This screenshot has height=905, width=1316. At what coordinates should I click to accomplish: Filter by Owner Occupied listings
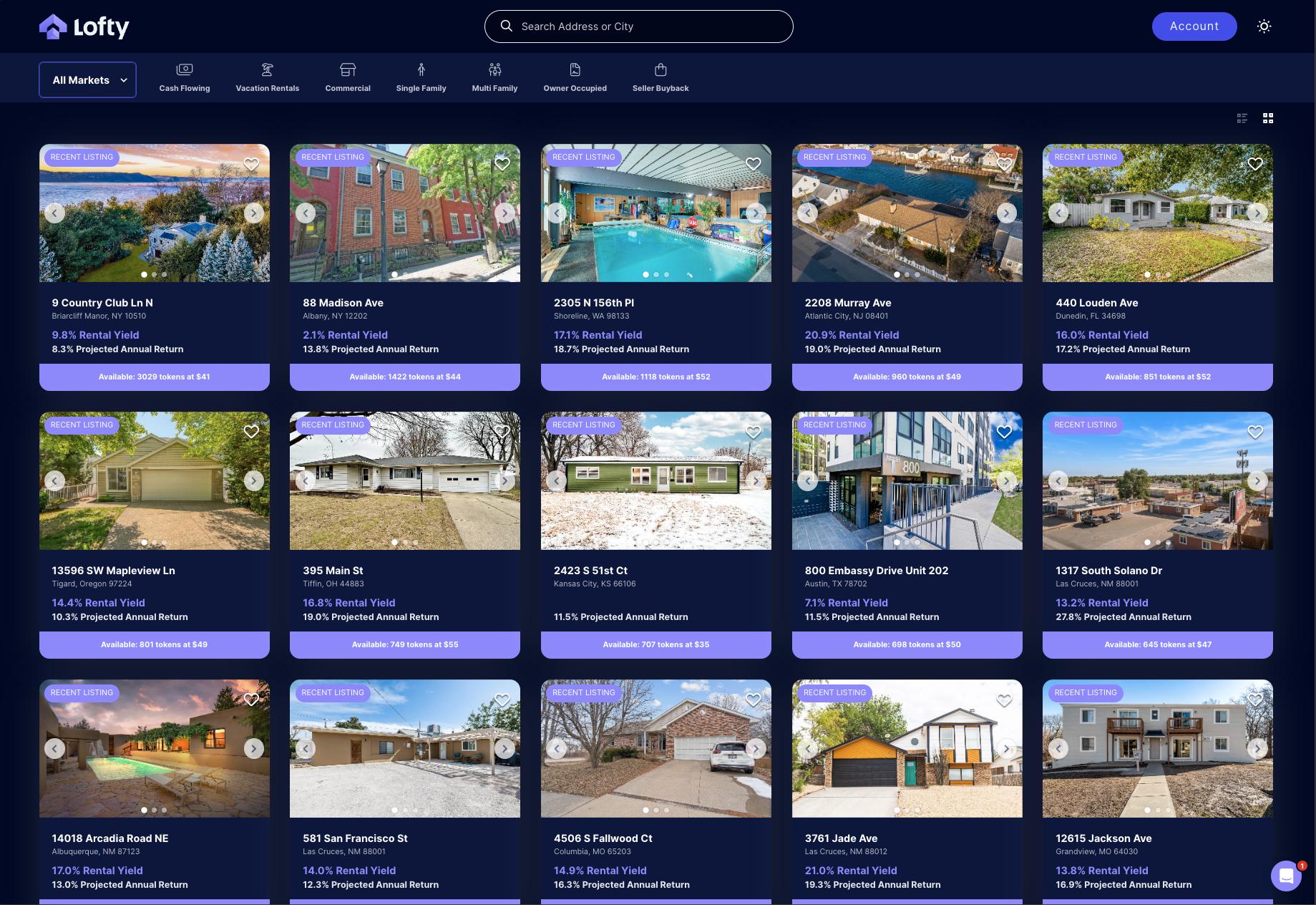click(x=575, y=78)
